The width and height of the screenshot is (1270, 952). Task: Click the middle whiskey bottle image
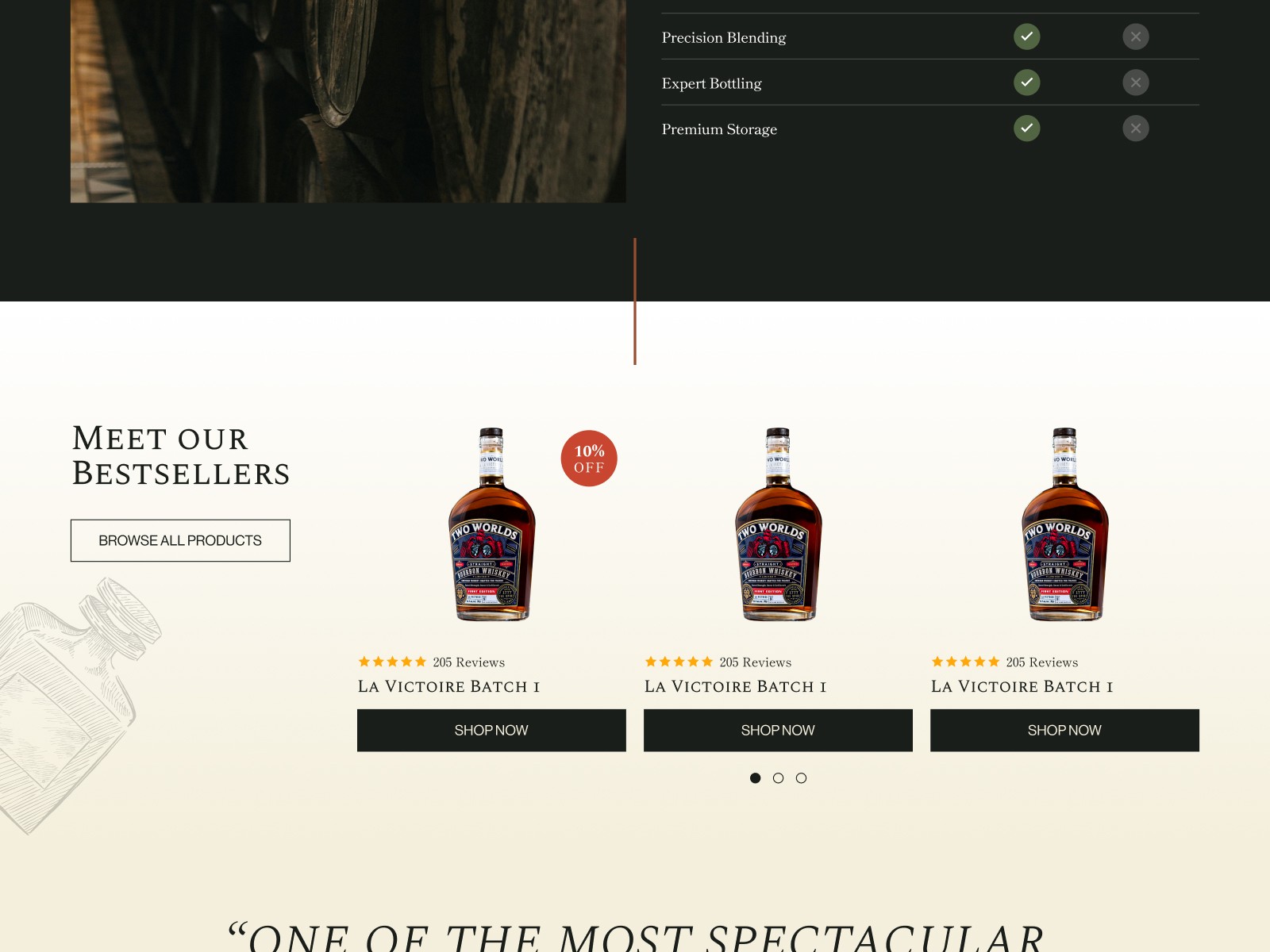(x=778, y=524)
